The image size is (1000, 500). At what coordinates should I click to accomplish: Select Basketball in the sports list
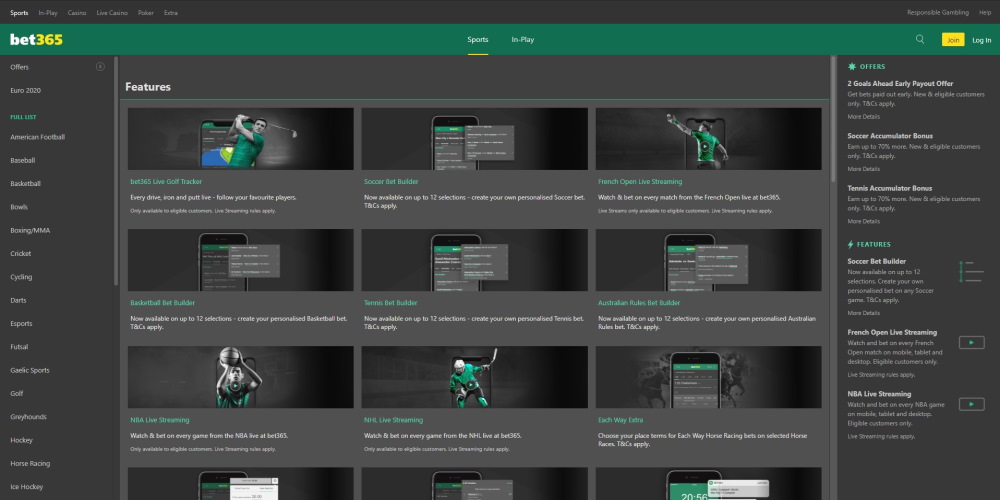(x=26, y=184)
